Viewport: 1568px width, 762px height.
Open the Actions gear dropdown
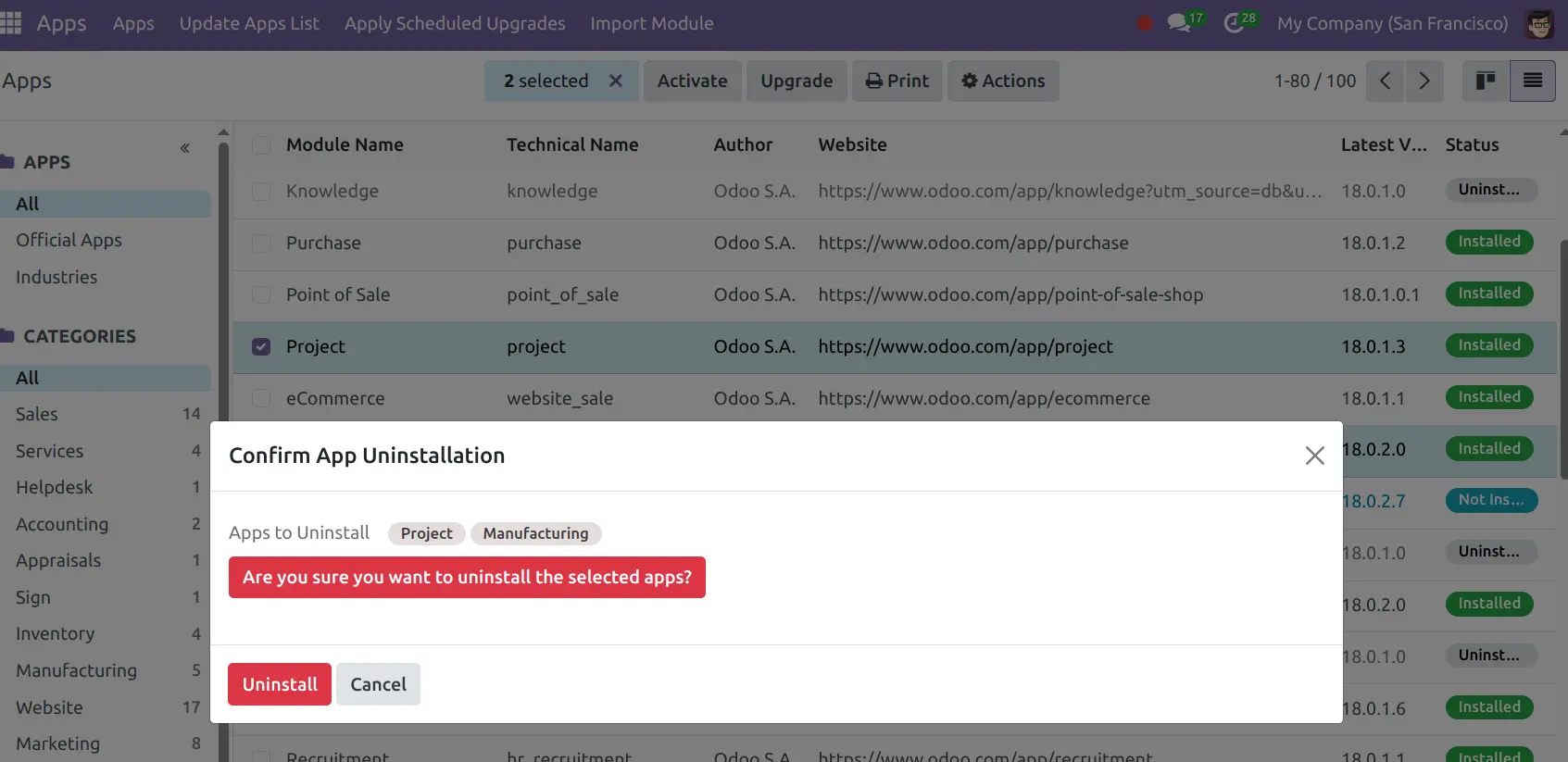pos(1003,81)
